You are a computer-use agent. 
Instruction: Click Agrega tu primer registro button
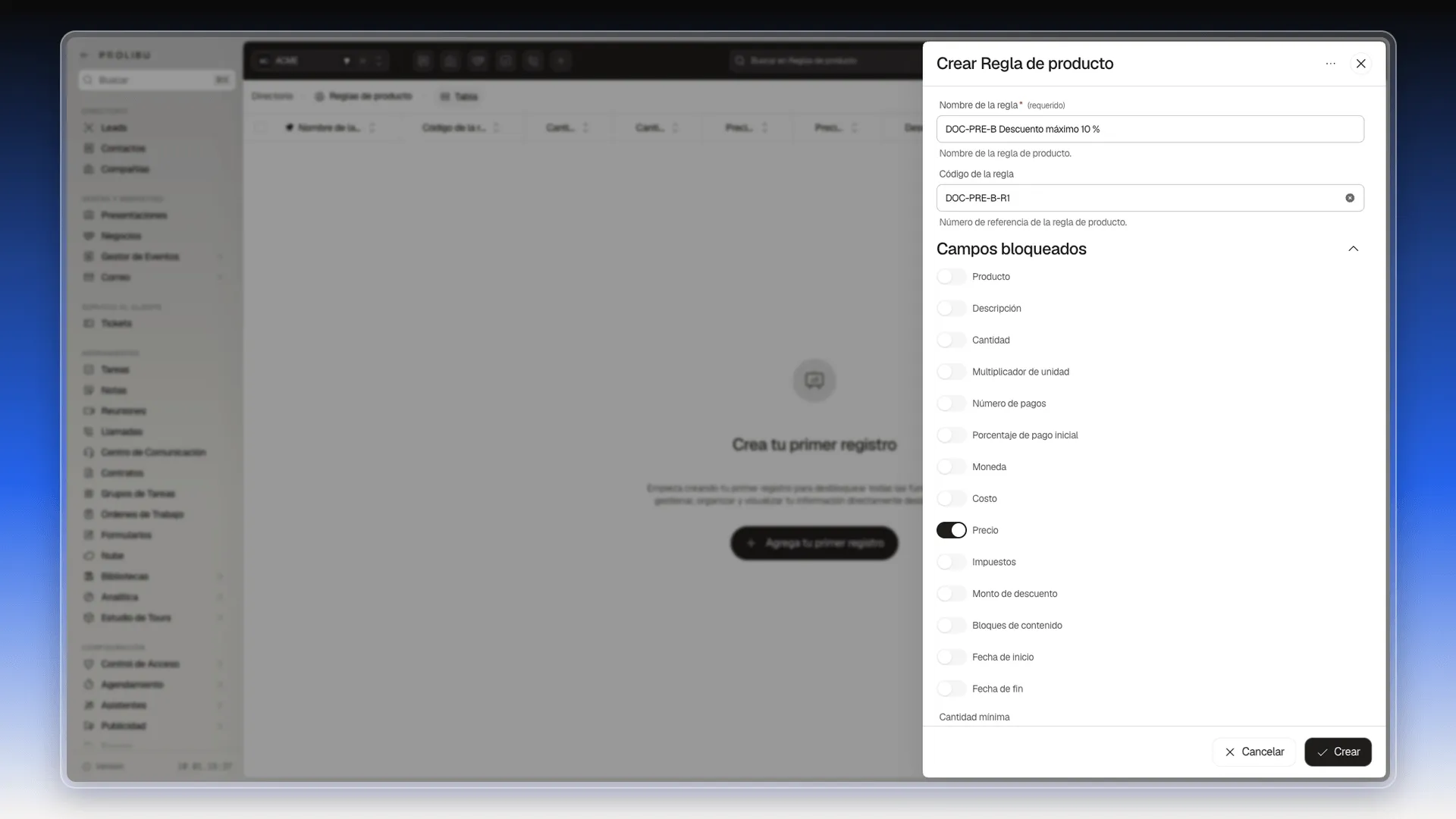(814, 543)
